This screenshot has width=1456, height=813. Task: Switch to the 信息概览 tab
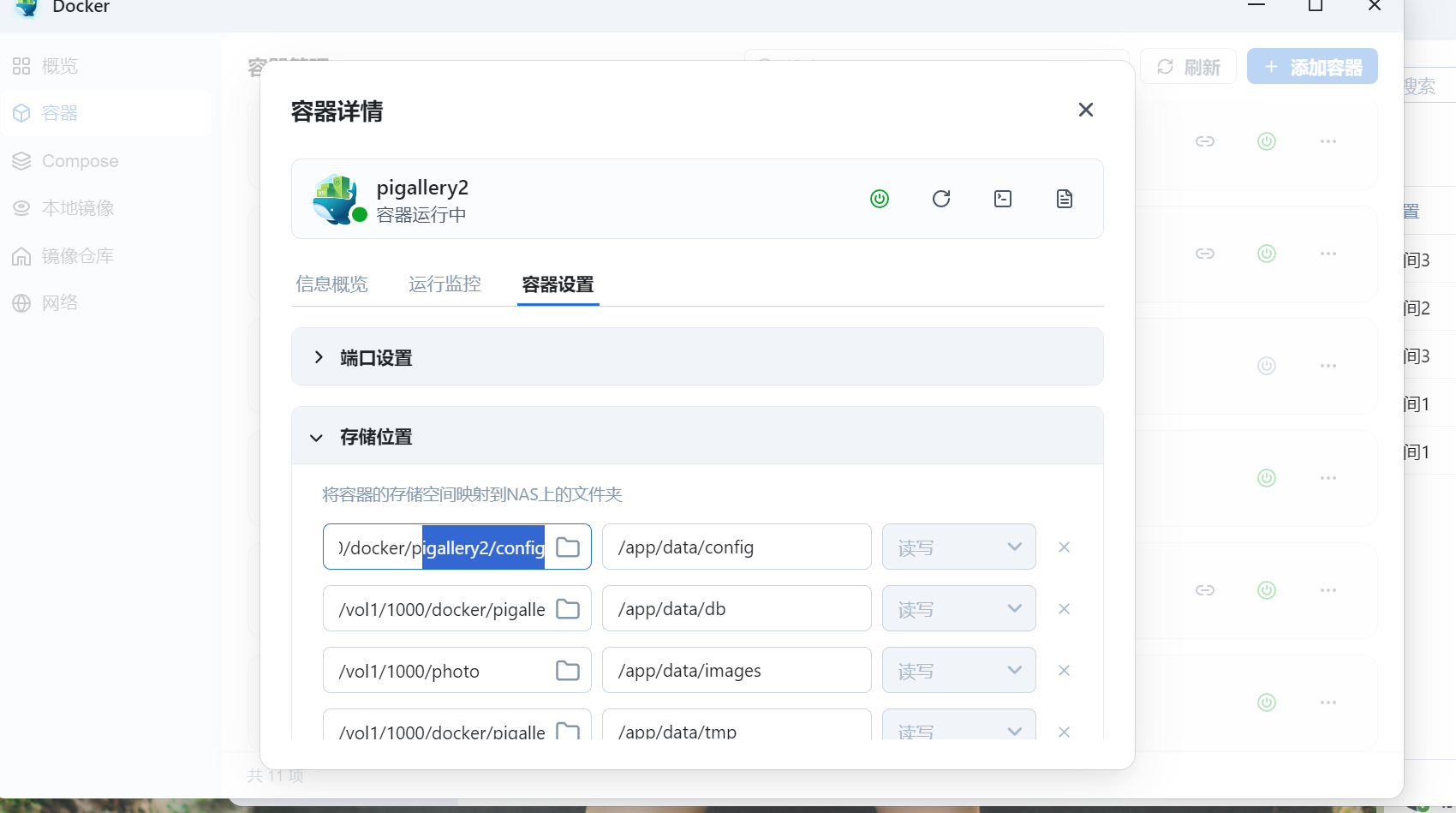click(331, 284)
